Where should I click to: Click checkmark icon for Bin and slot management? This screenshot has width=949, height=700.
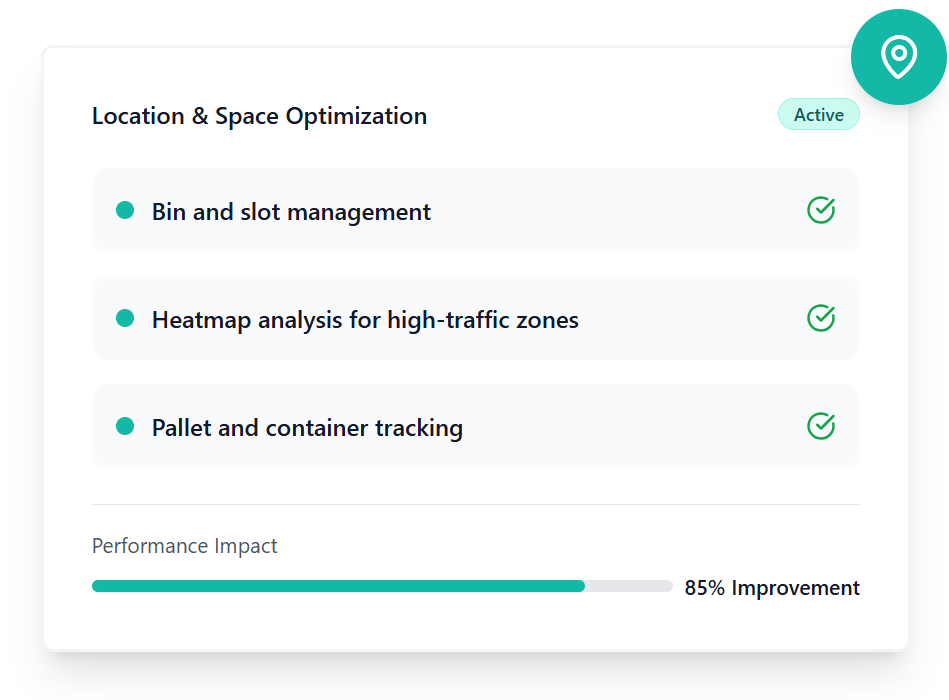[821, 211]
